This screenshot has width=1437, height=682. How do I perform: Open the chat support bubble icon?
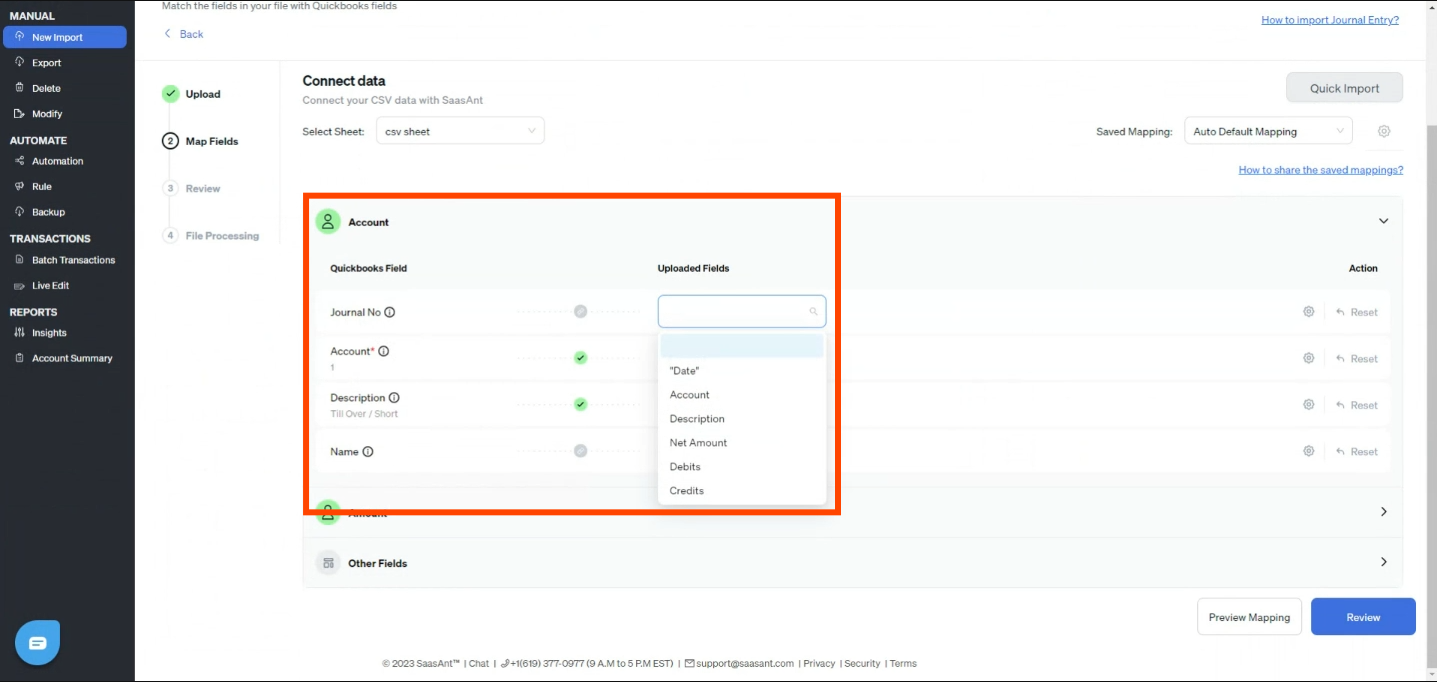click(x=38, y=642)
